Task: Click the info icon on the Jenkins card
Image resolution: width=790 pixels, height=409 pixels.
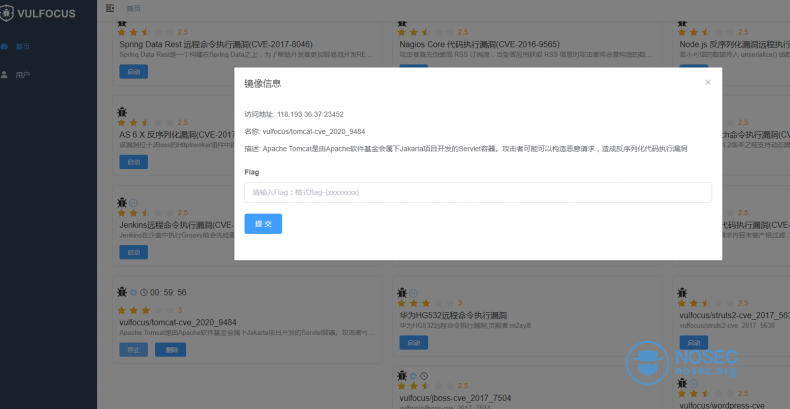Action: pyautogui.click(x=134, y=202)
